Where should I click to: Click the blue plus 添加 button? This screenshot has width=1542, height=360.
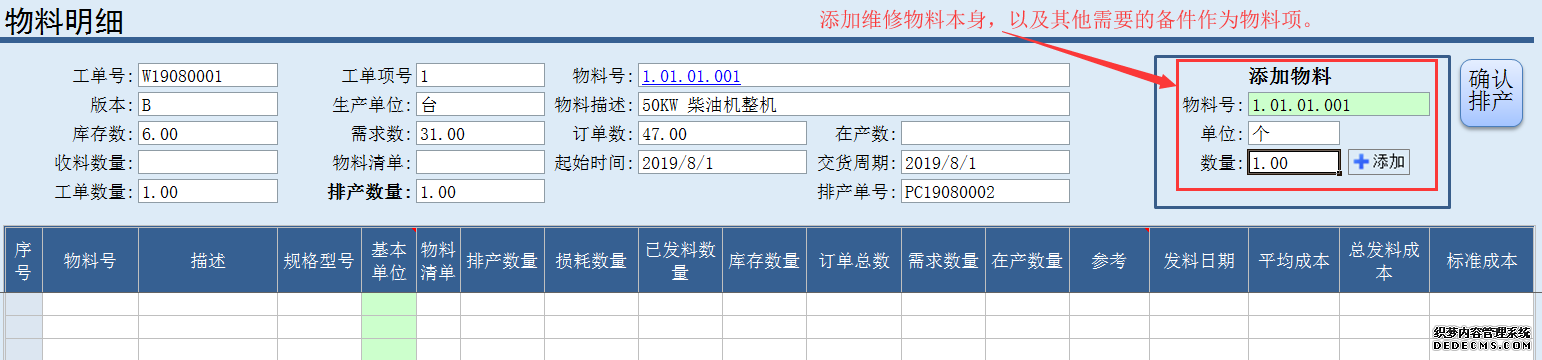click(x=1379, y=162)
